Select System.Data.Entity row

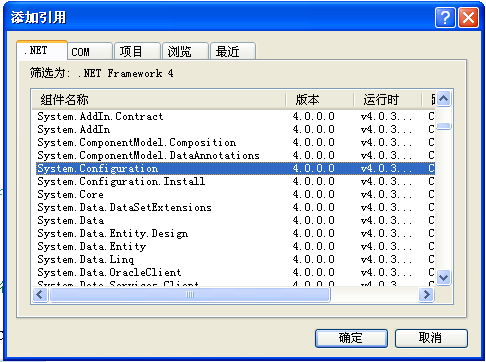(235, 246)
